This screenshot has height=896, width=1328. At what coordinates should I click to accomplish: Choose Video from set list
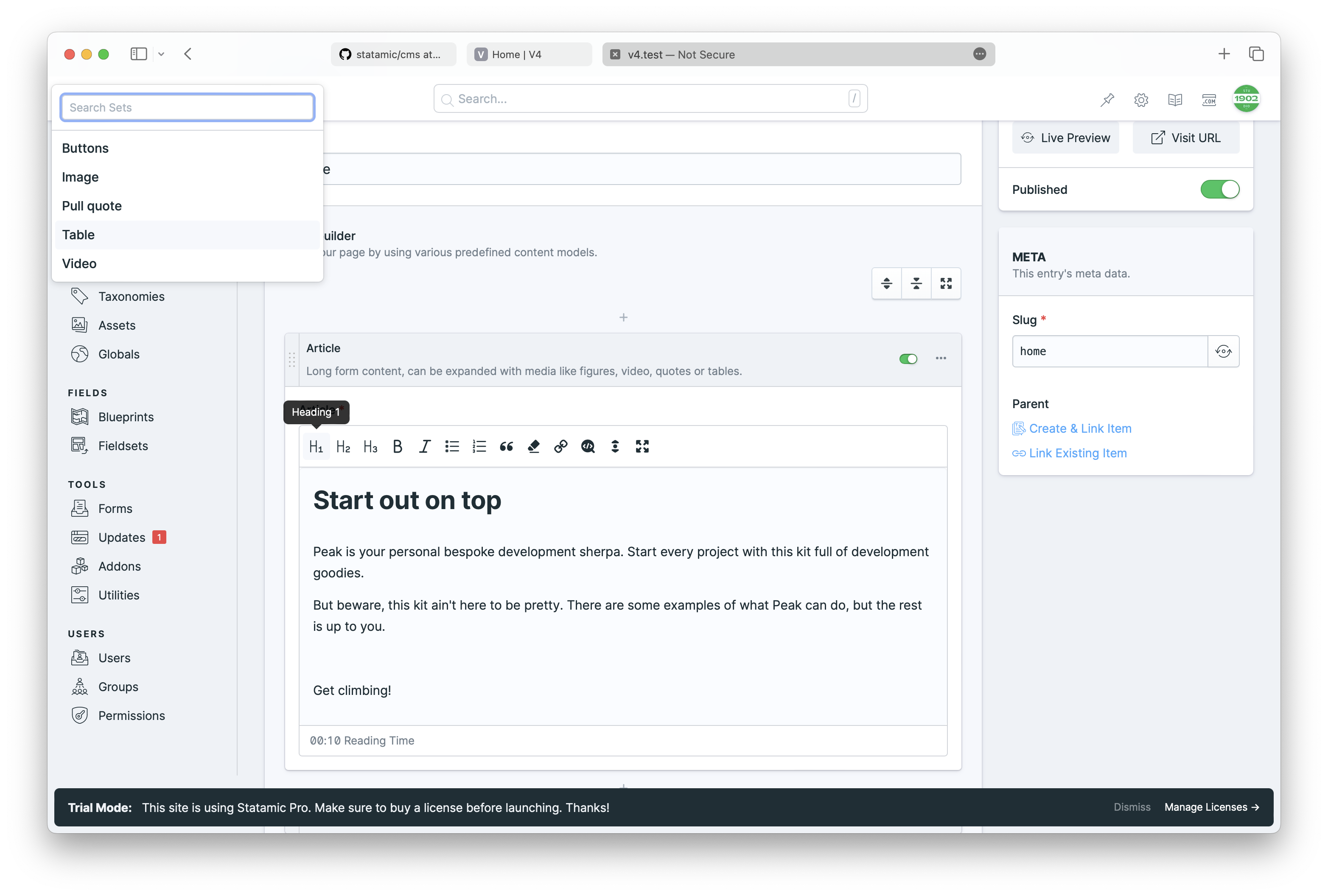coord(188,264)
